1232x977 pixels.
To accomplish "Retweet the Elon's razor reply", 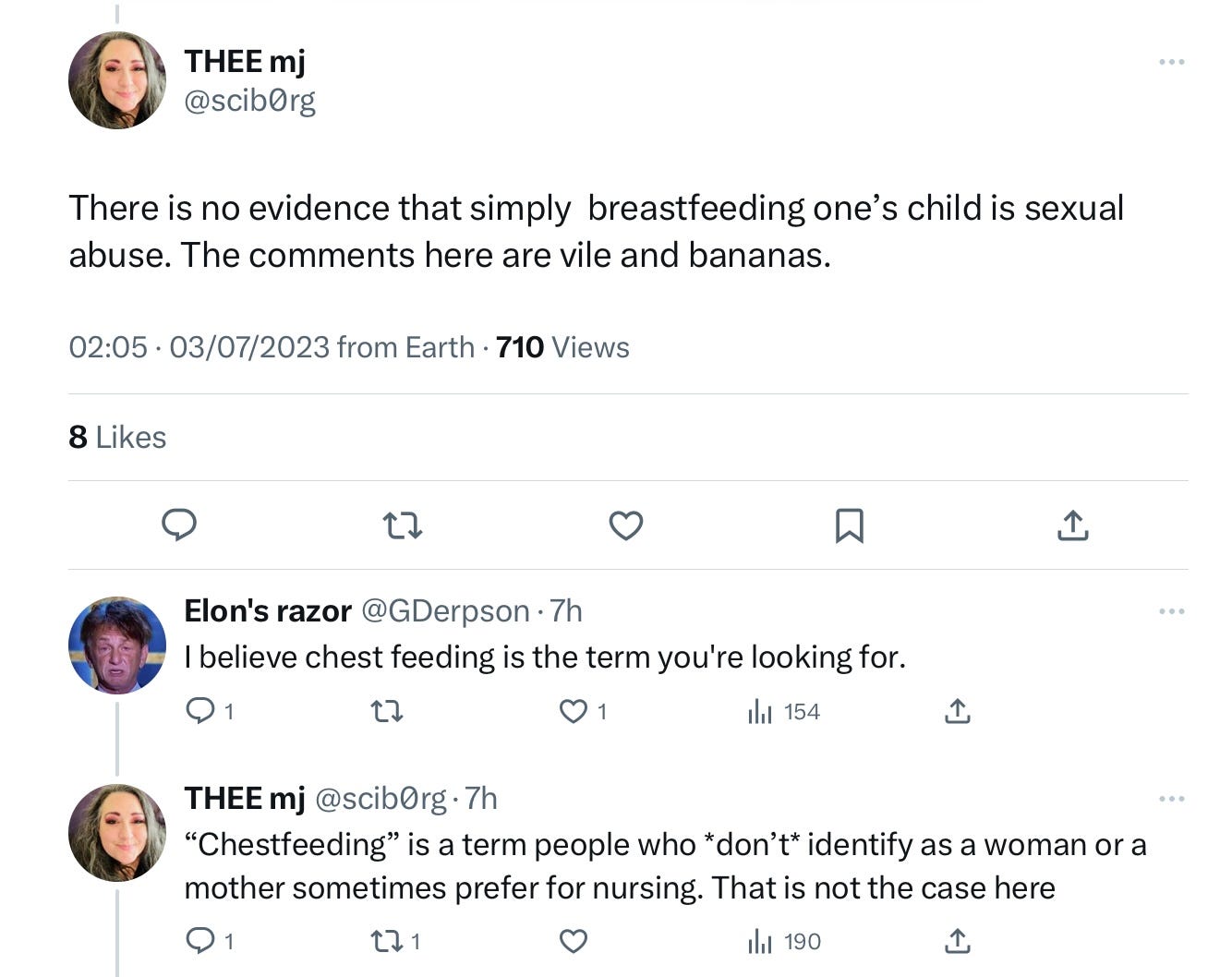I will click(387, 711).
